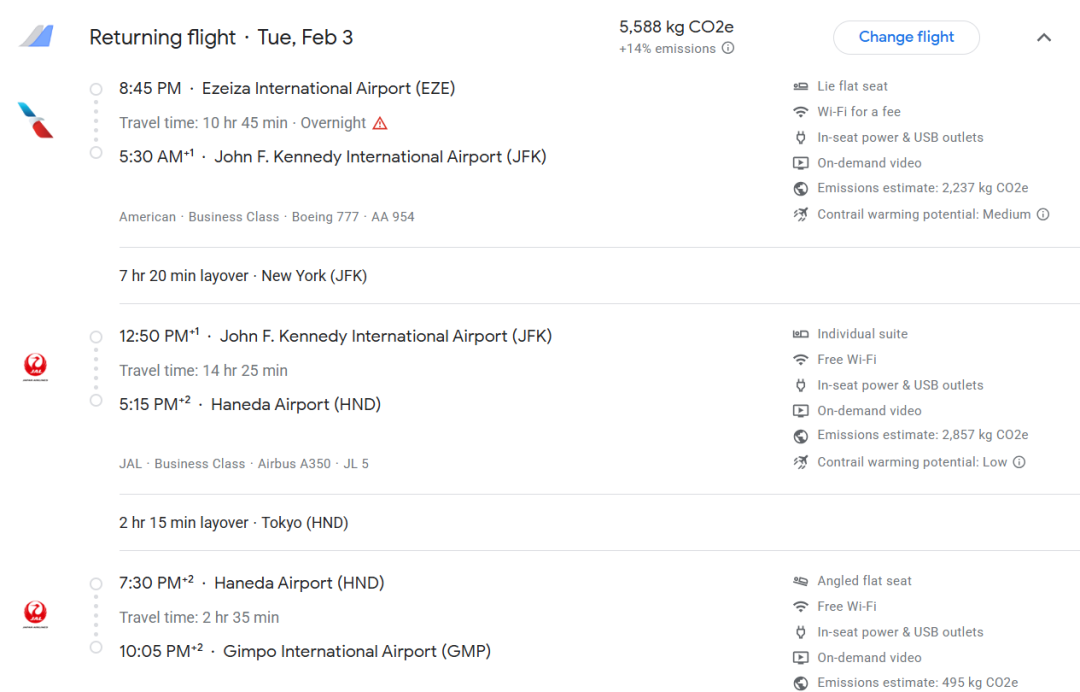
Task: Click Emissions estimate: 2,857 kg CO2e text
Action: 922,435
